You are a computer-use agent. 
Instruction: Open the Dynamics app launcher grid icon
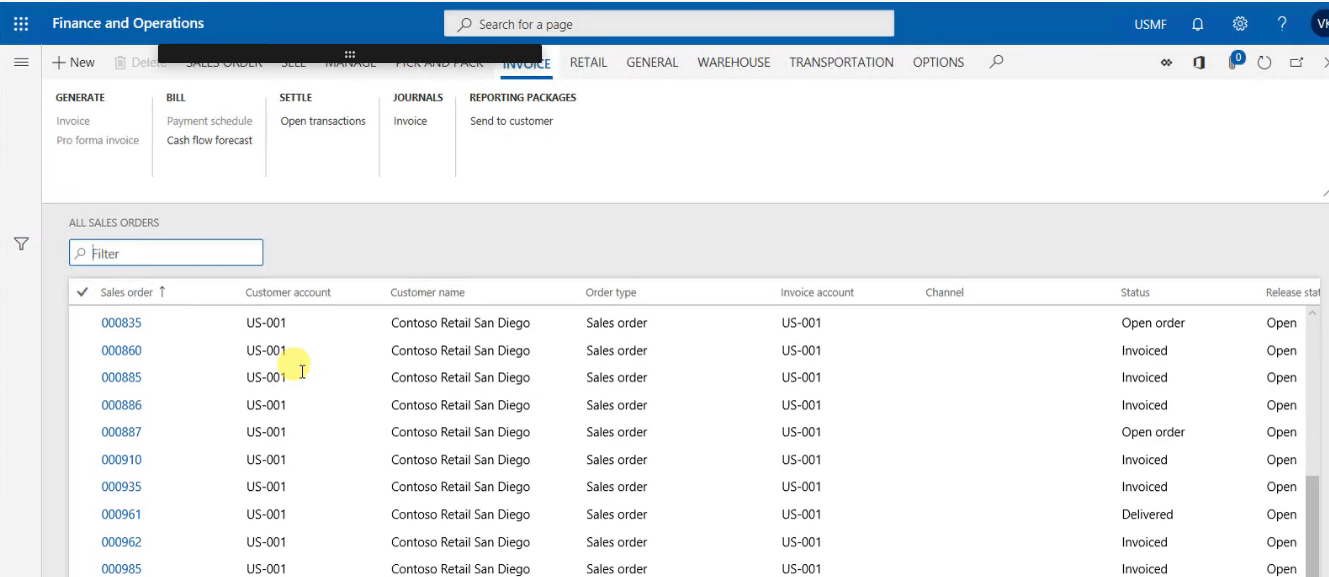pos(20,22)
